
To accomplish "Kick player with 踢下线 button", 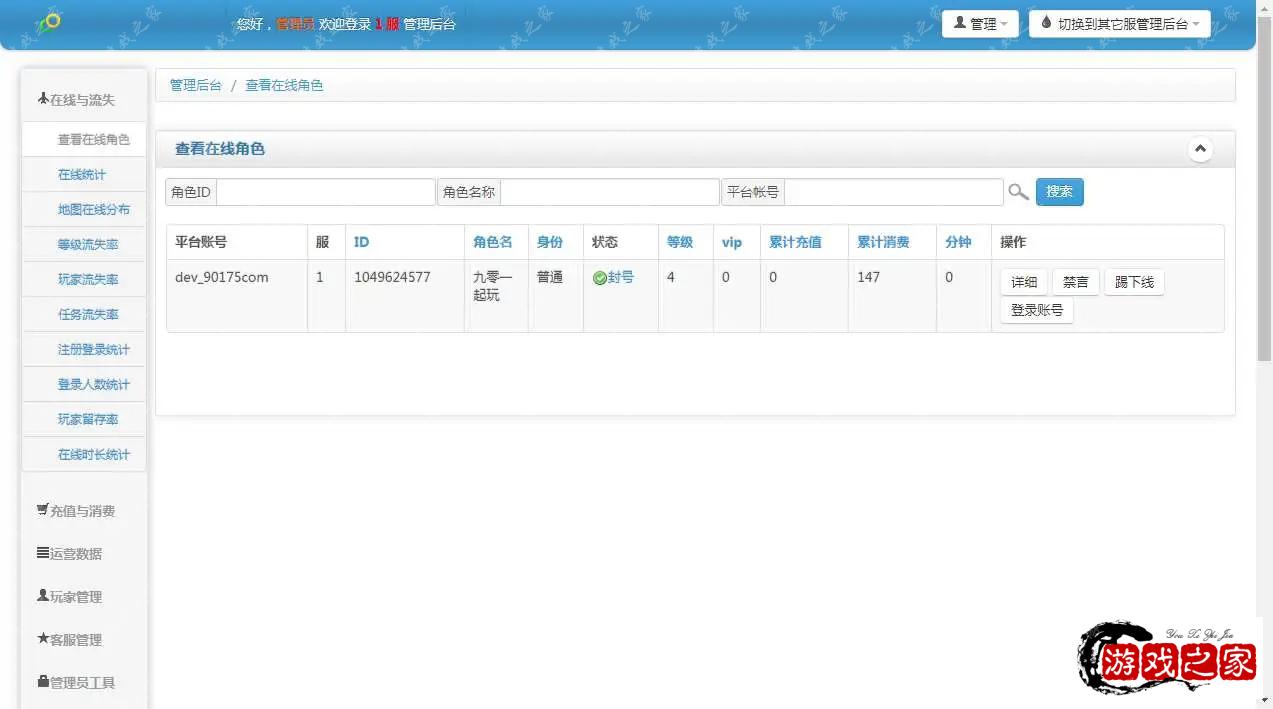I will click(x=1134, y=283).
